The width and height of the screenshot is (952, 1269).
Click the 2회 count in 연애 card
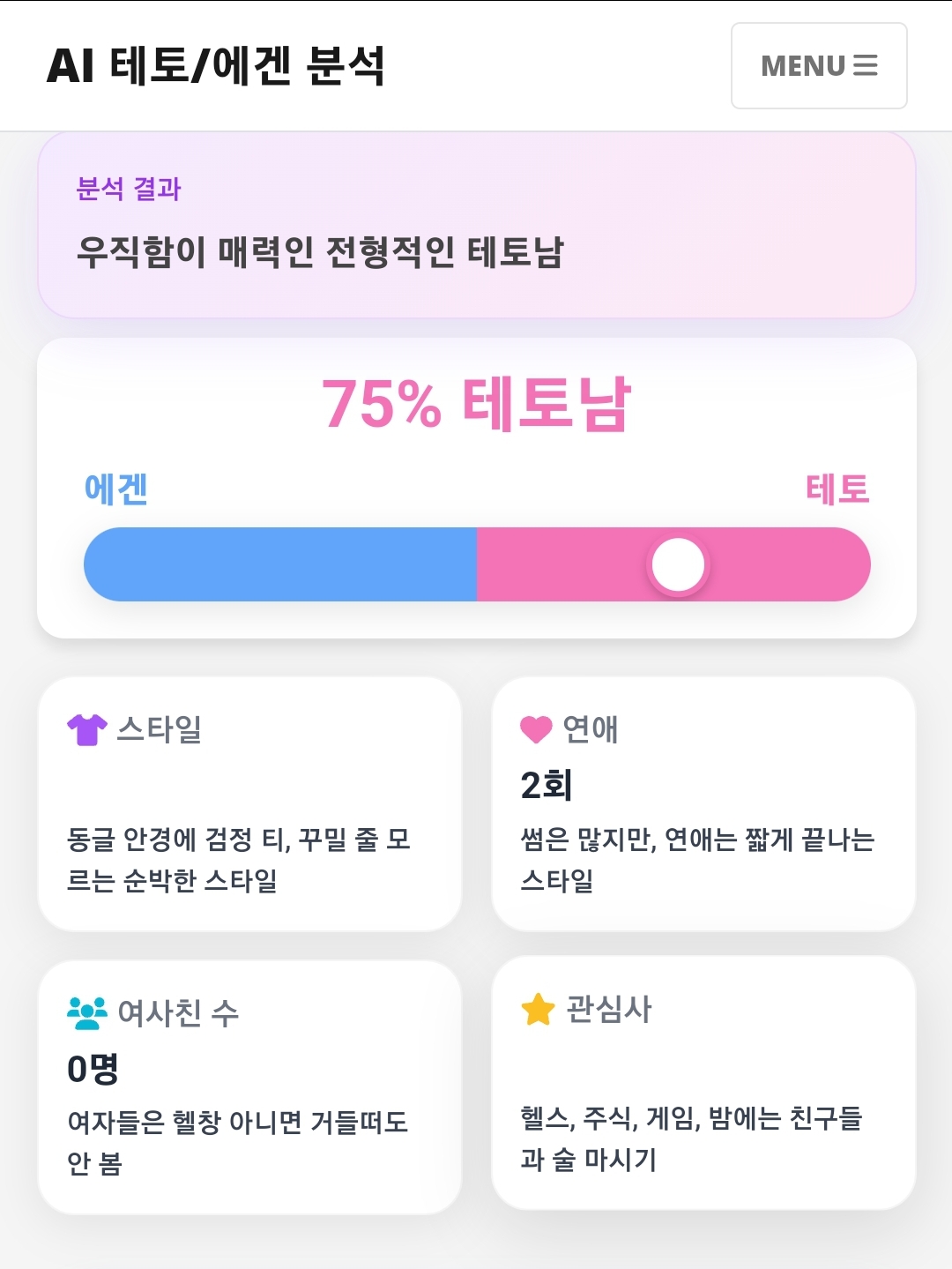(547, 785)
